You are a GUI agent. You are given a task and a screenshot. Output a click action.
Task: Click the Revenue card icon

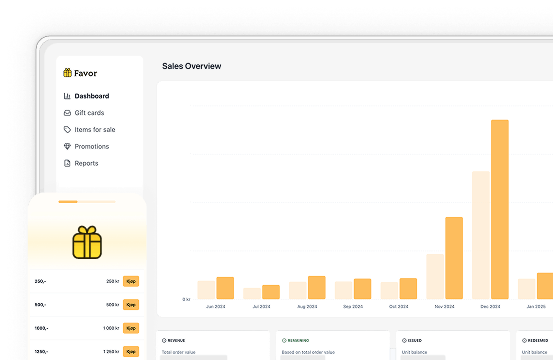164,340
